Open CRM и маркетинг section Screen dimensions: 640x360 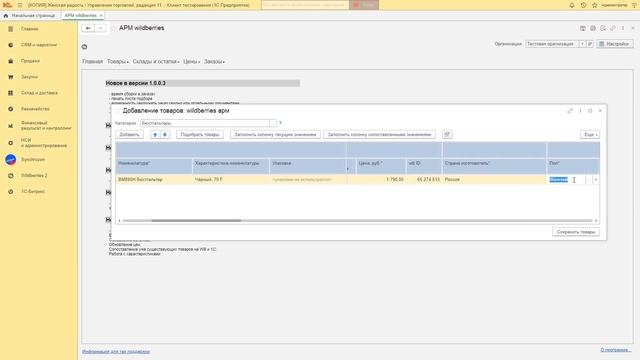(x=39, y=45)
